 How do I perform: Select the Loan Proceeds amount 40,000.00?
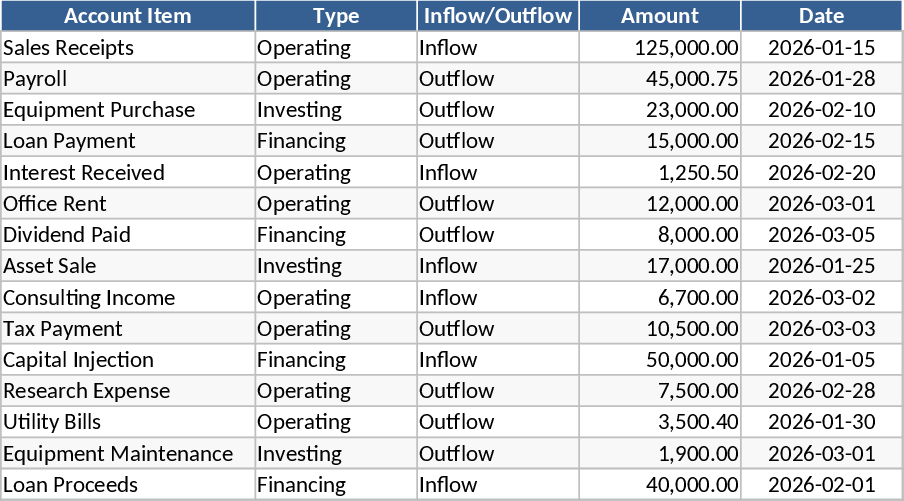tap(686, 485)
